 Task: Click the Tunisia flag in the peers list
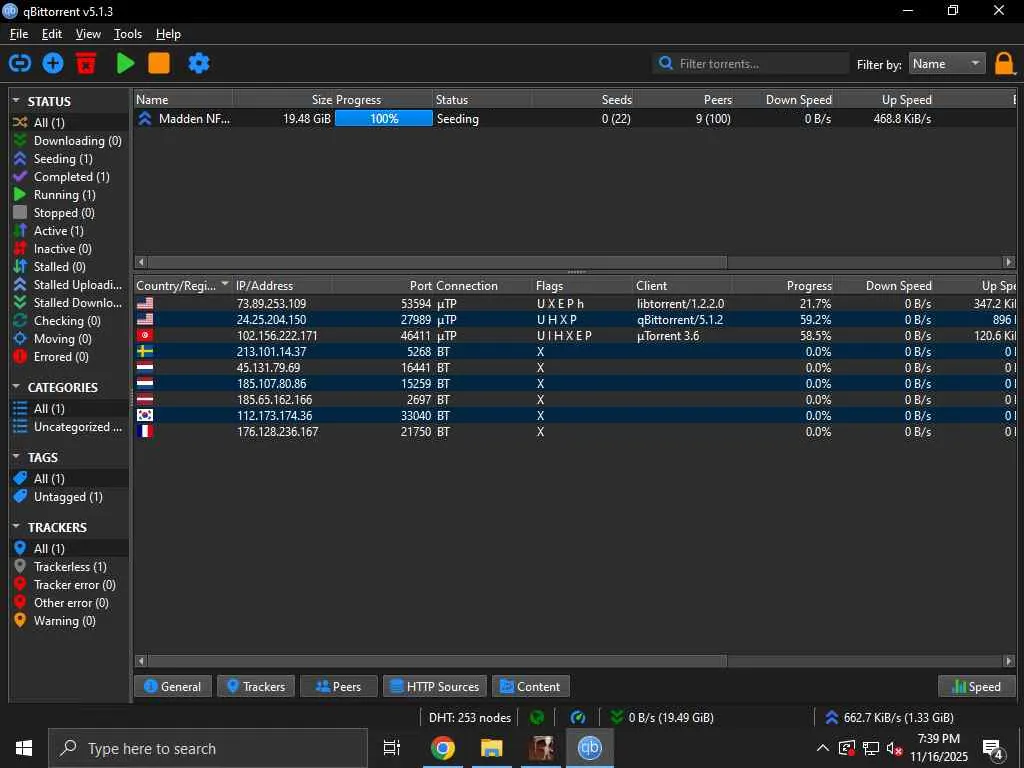click(x=145, y=335)
